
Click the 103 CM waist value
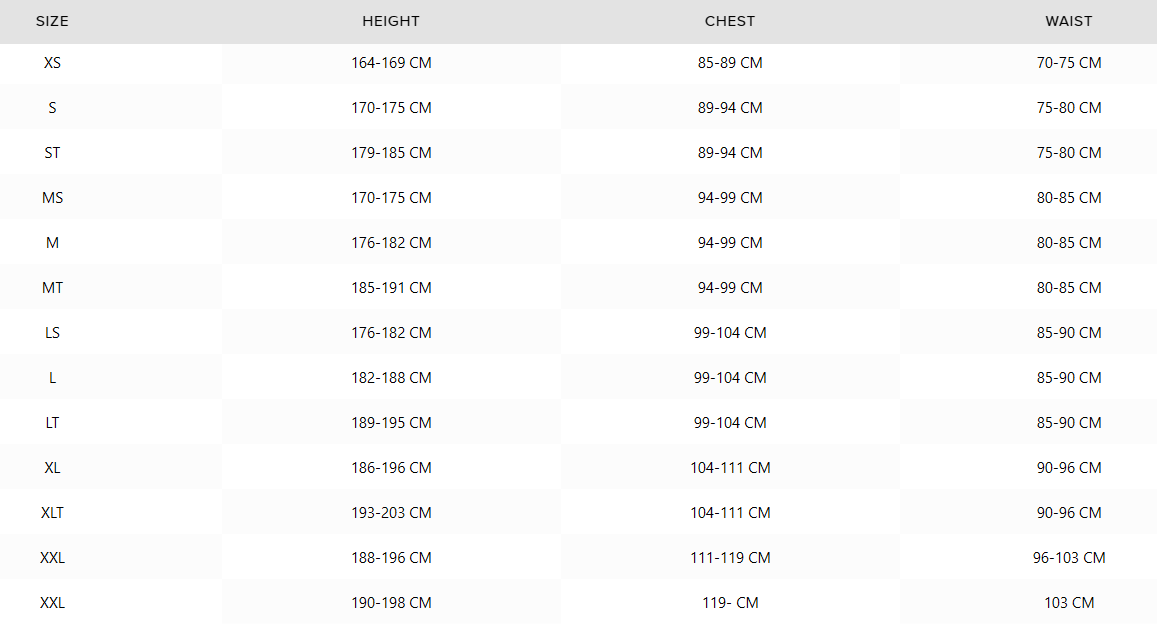[x=1069, y=603]
